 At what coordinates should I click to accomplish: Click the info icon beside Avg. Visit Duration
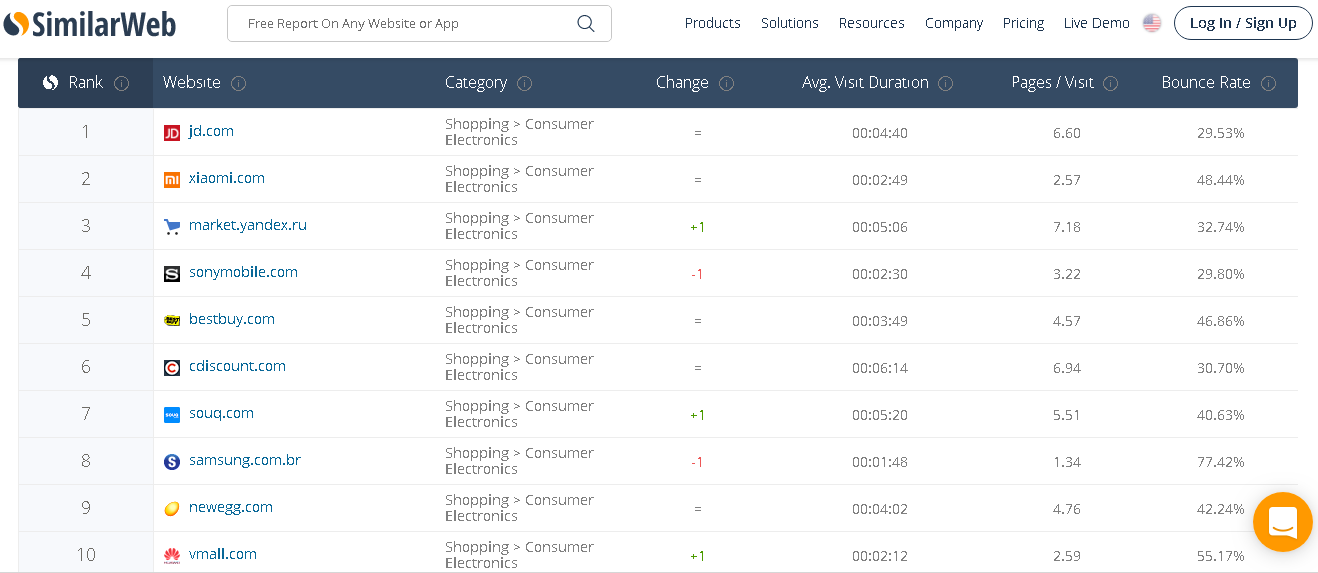[x=945, y=84]
